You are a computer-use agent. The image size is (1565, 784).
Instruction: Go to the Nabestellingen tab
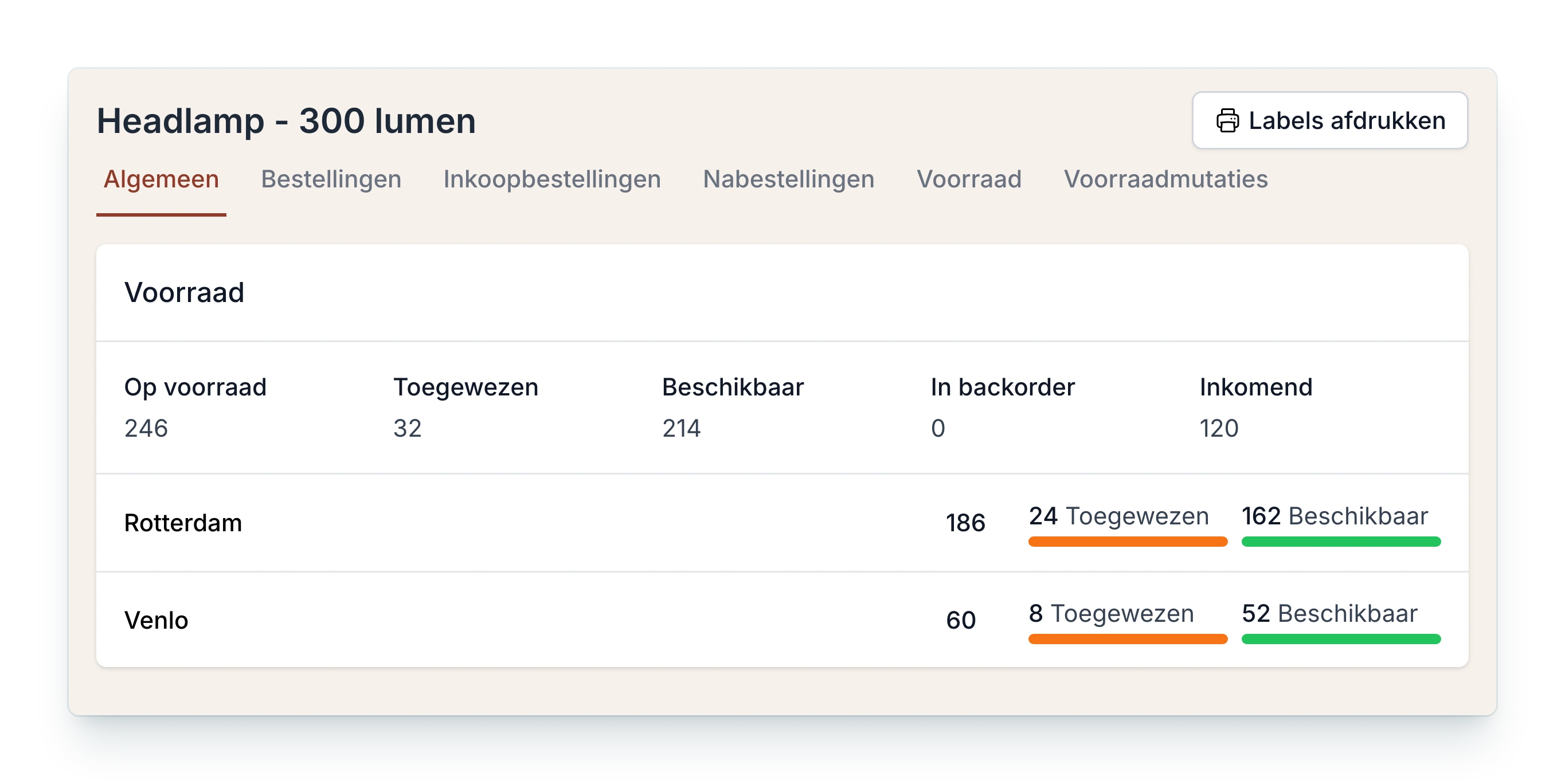coord(789,179)
